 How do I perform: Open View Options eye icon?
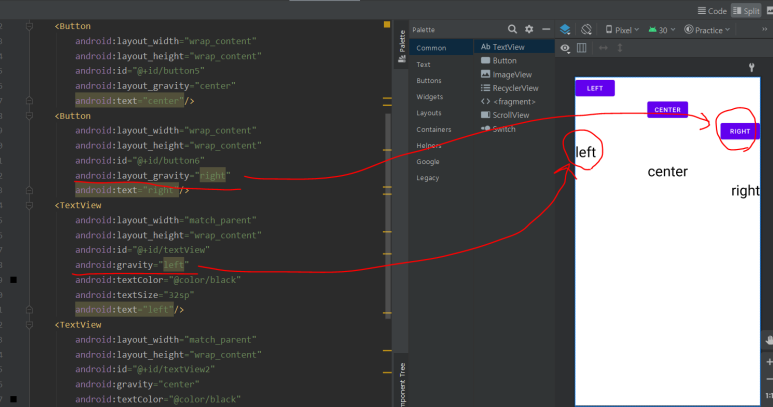[x=565, y=48]
